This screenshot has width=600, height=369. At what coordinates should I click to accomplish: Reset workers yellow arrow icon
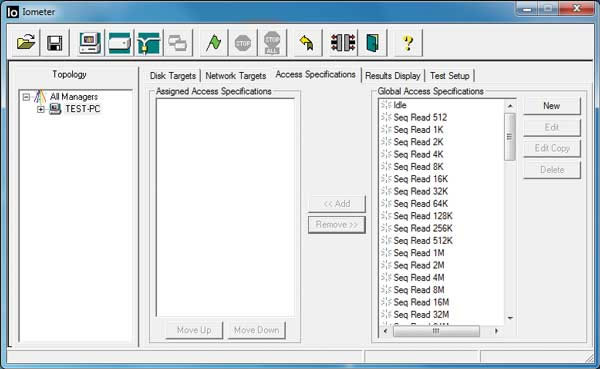[x=307, y=42]
